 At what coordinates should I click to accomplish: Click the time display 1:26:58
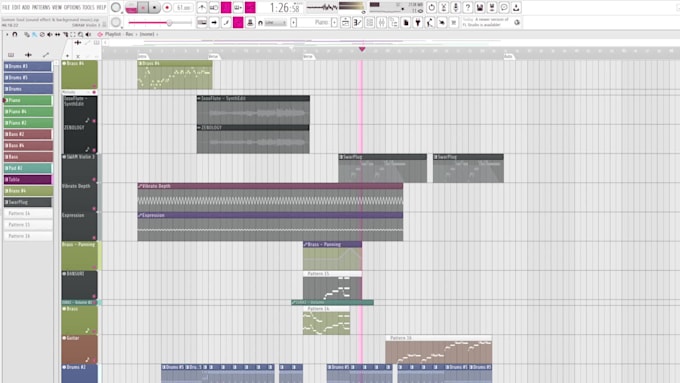pyautogui.click(x=284, y=7)
